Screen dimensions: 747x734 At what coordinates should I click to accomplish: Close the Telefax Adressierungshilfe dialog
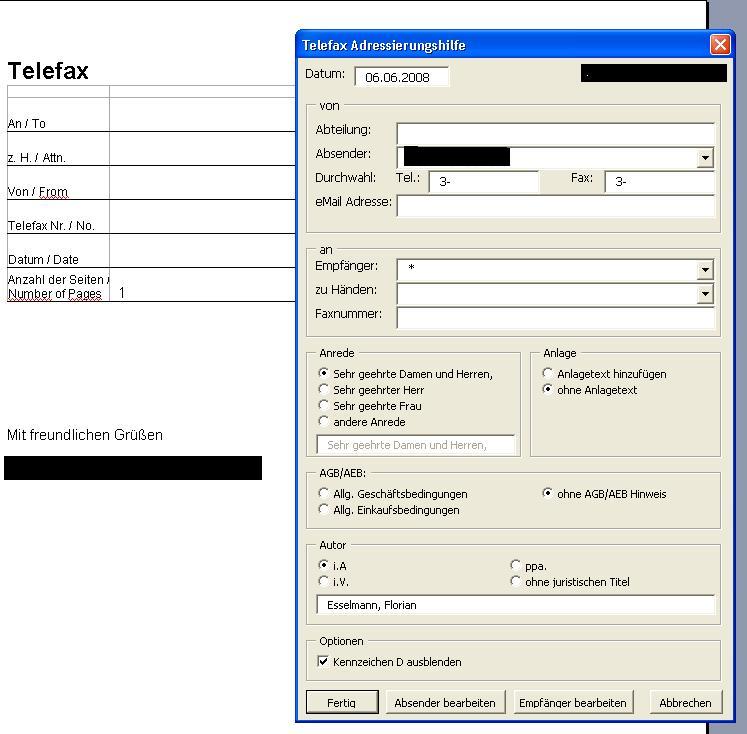720,45
